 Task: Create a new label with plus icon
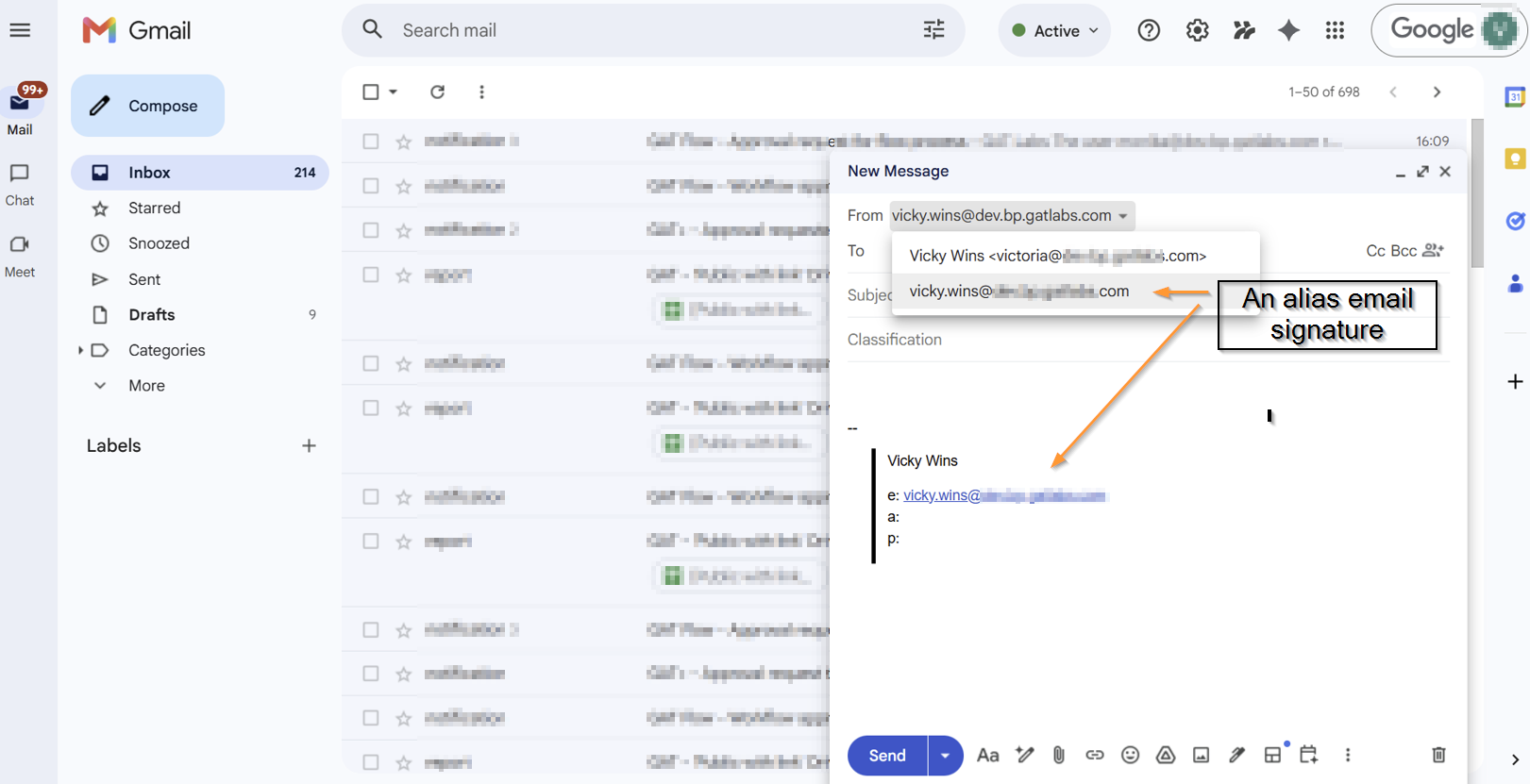[x=309, y=445]
